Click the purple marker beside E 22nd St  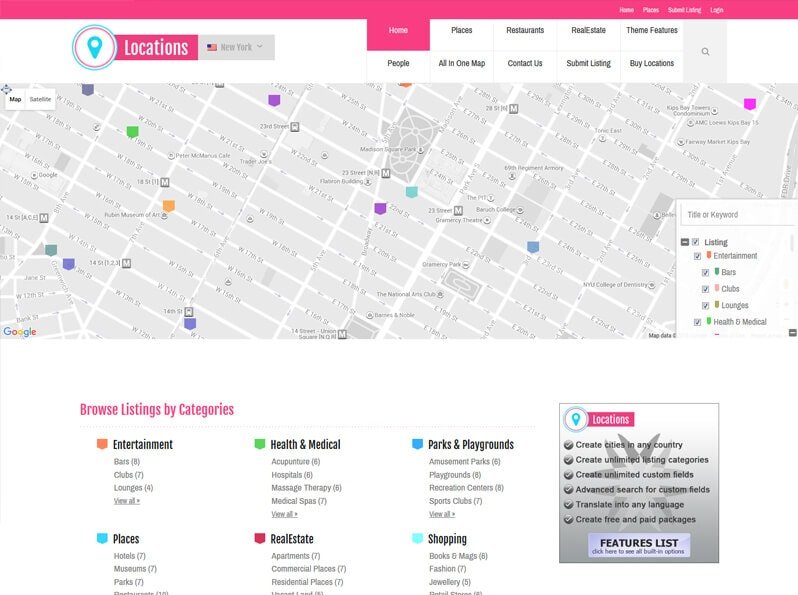[x=380, y=209]
